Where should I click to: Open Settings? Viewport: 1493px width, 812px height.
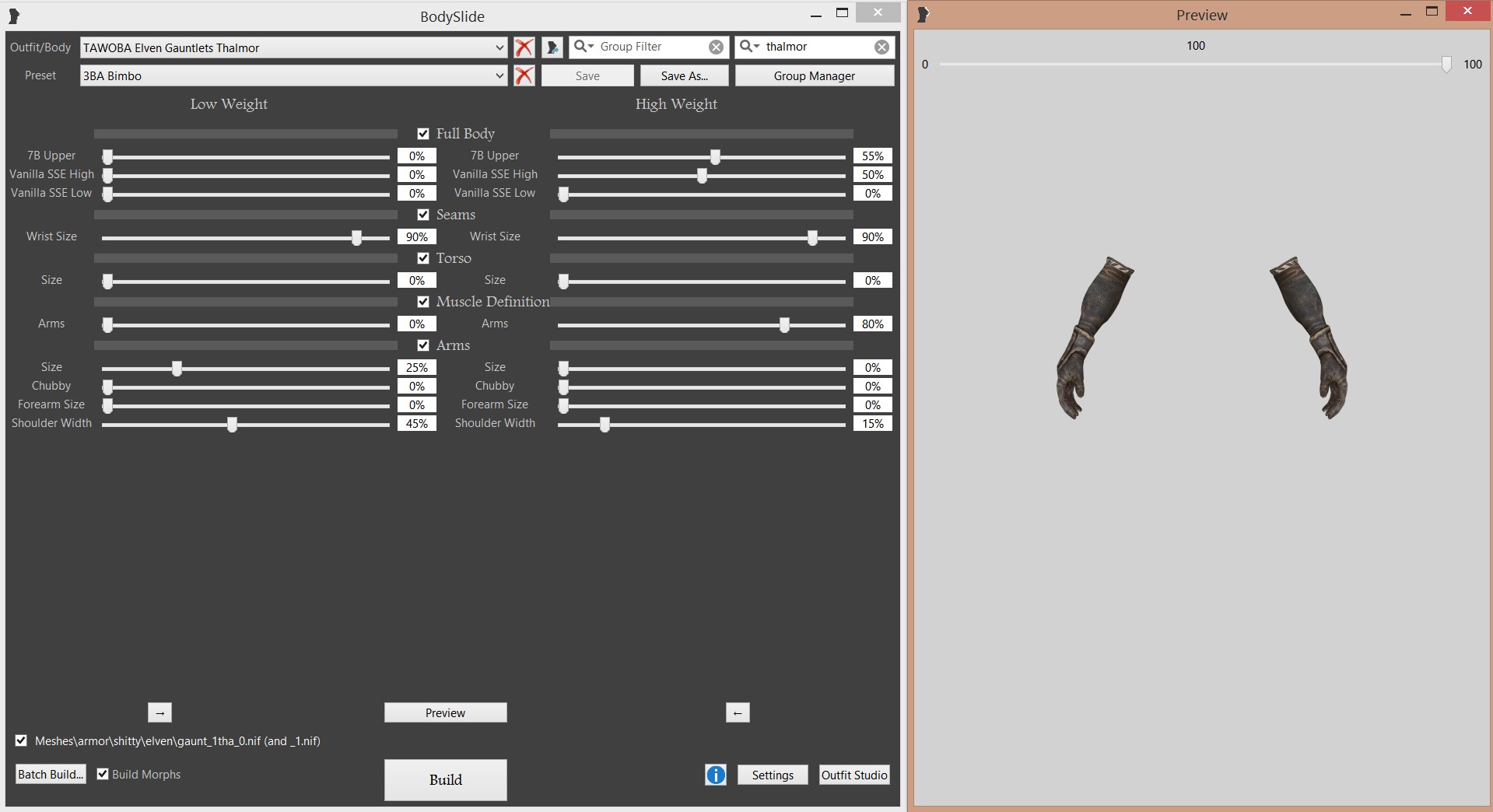773,775
